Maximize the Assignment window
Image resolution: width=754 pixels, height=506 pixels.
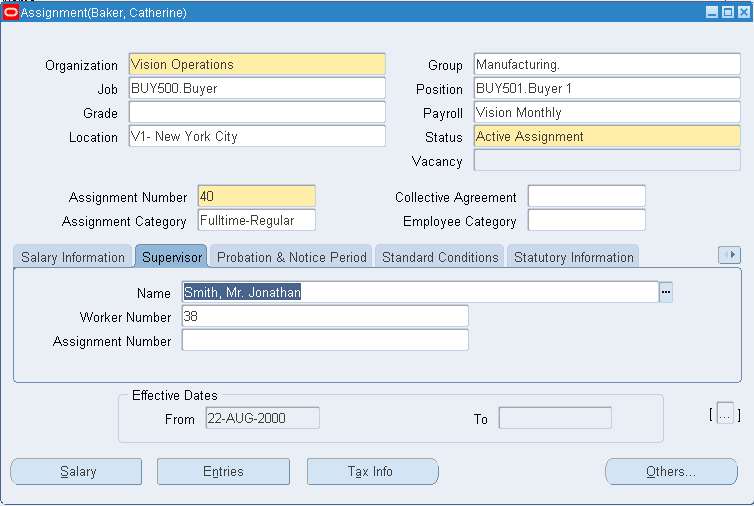pos(727,12)
